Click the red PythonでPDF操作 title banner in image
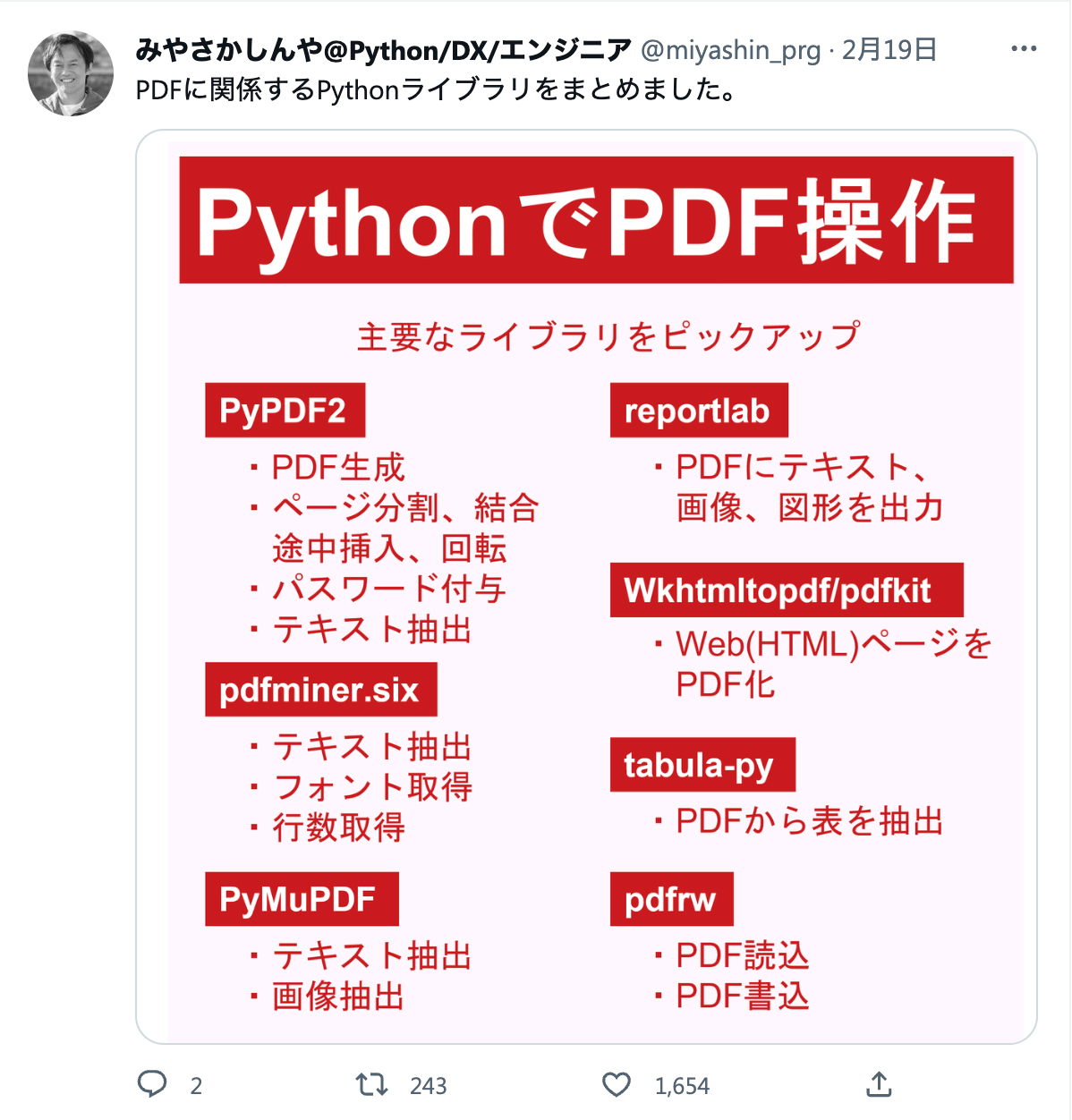Viewport: 1072px width, 1120px height. pos(596,220)
